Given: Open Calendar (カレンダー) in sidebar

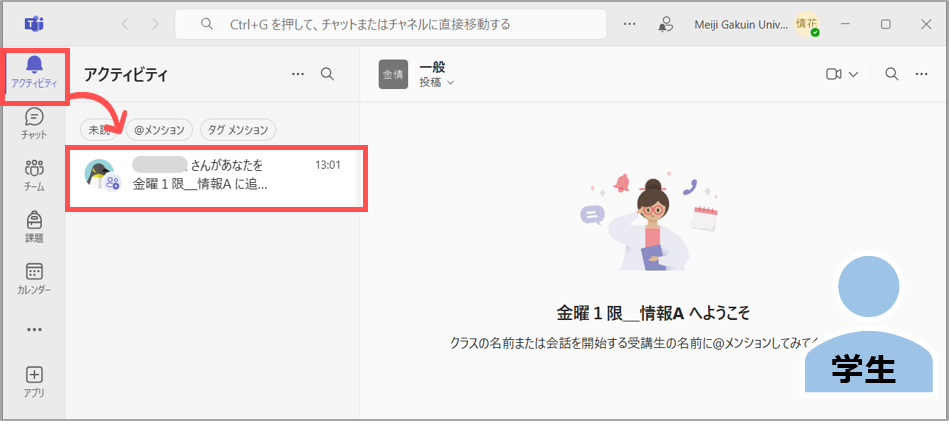Looking at the screenshot, I should pos(34,279).
